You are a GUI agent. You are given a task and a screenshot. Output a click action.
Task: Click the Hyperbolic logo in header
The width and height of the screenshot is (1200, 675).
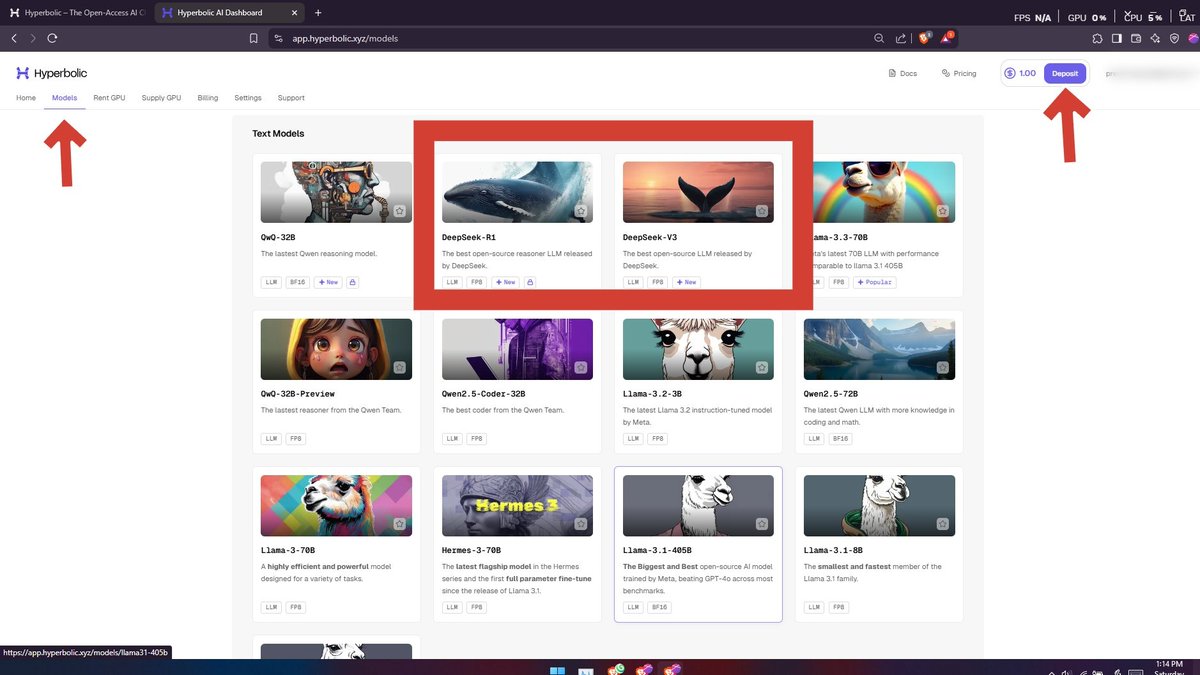click(x=51, y=73)
